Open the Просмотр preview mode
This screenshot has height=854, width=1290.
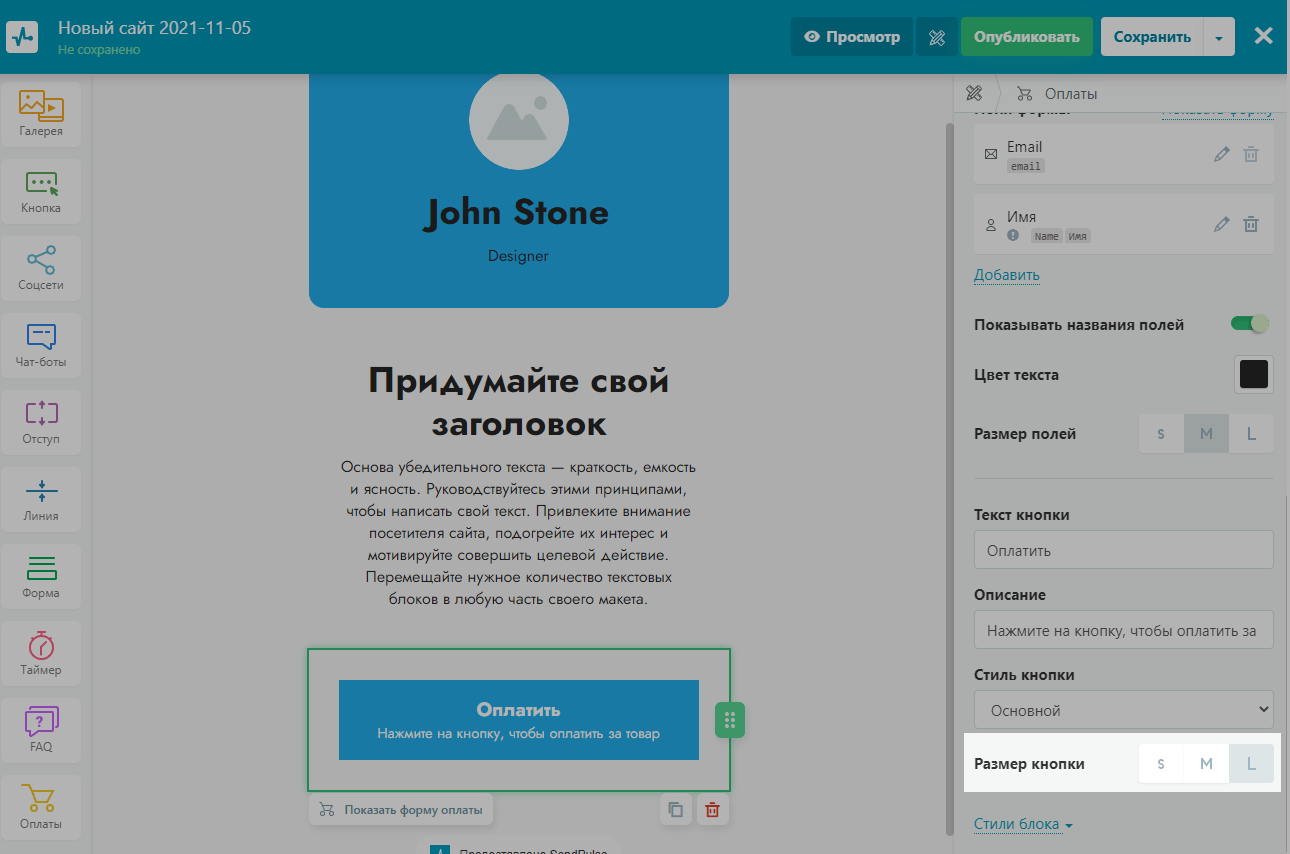[x=852, y=37]
